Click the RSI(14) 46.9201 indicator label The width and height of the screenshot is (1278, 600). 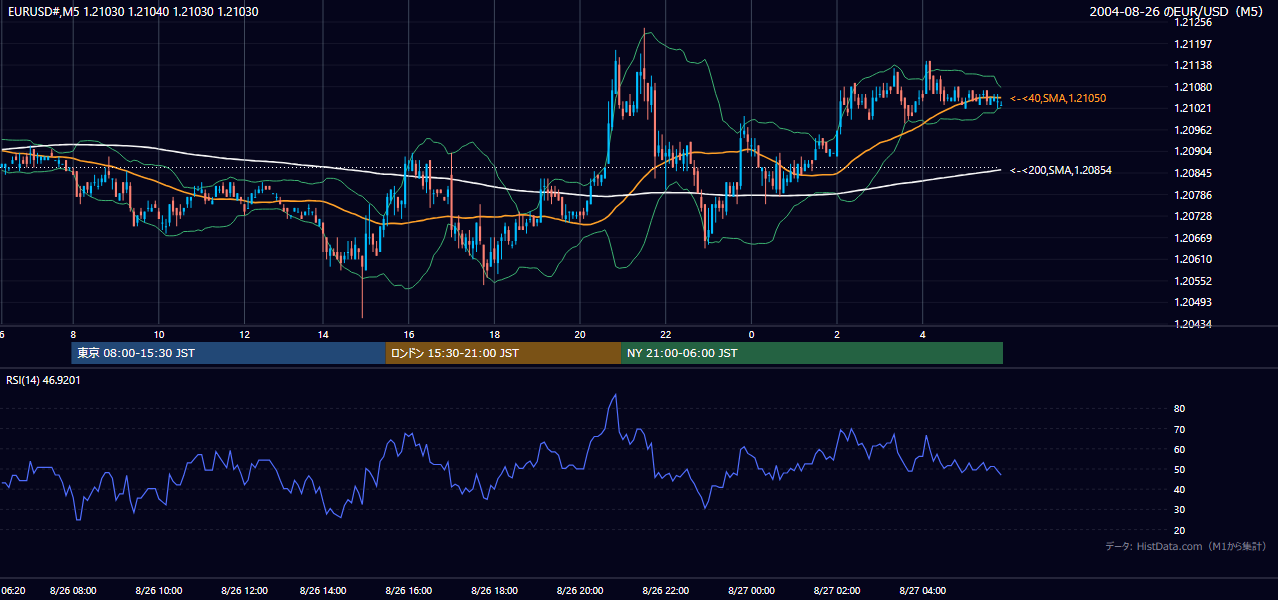point(43,380)
